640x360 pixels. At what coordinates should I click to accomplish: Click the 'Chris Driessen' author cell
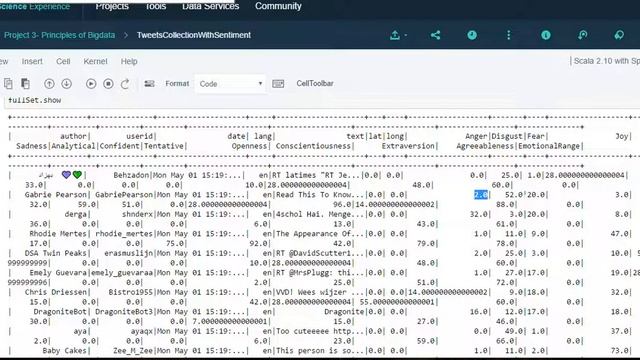tap(56, 292)
